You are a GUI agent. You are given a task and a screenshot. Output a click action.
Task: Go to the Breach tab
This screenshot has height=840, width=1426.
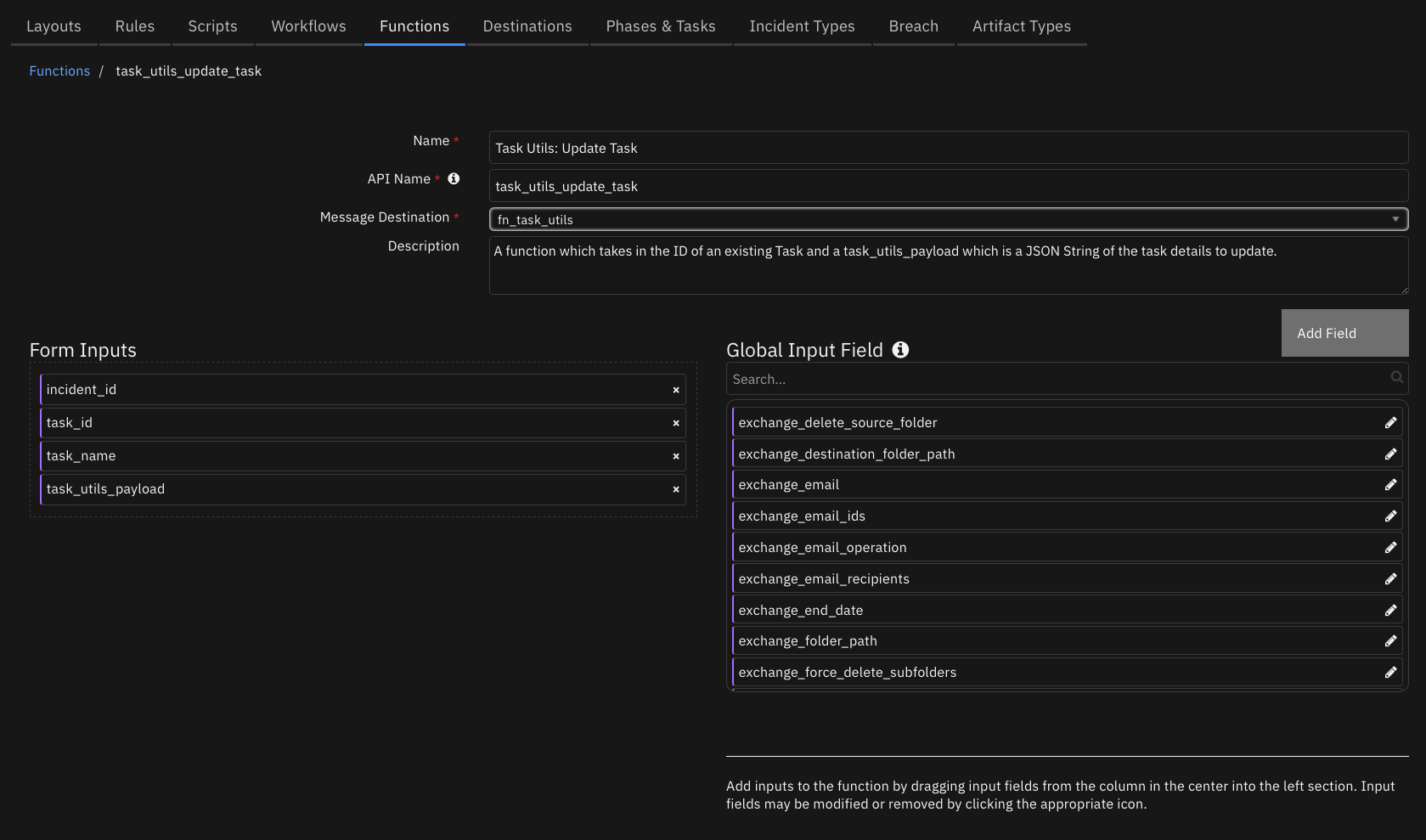[x=914, y=26]
